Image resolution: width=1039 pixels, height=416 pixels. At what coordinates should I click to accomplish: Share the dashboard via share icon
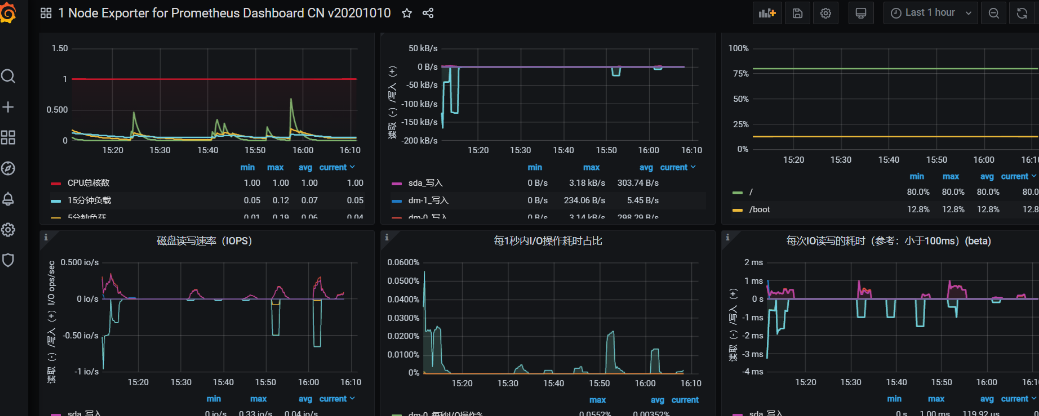pos(429,13)
